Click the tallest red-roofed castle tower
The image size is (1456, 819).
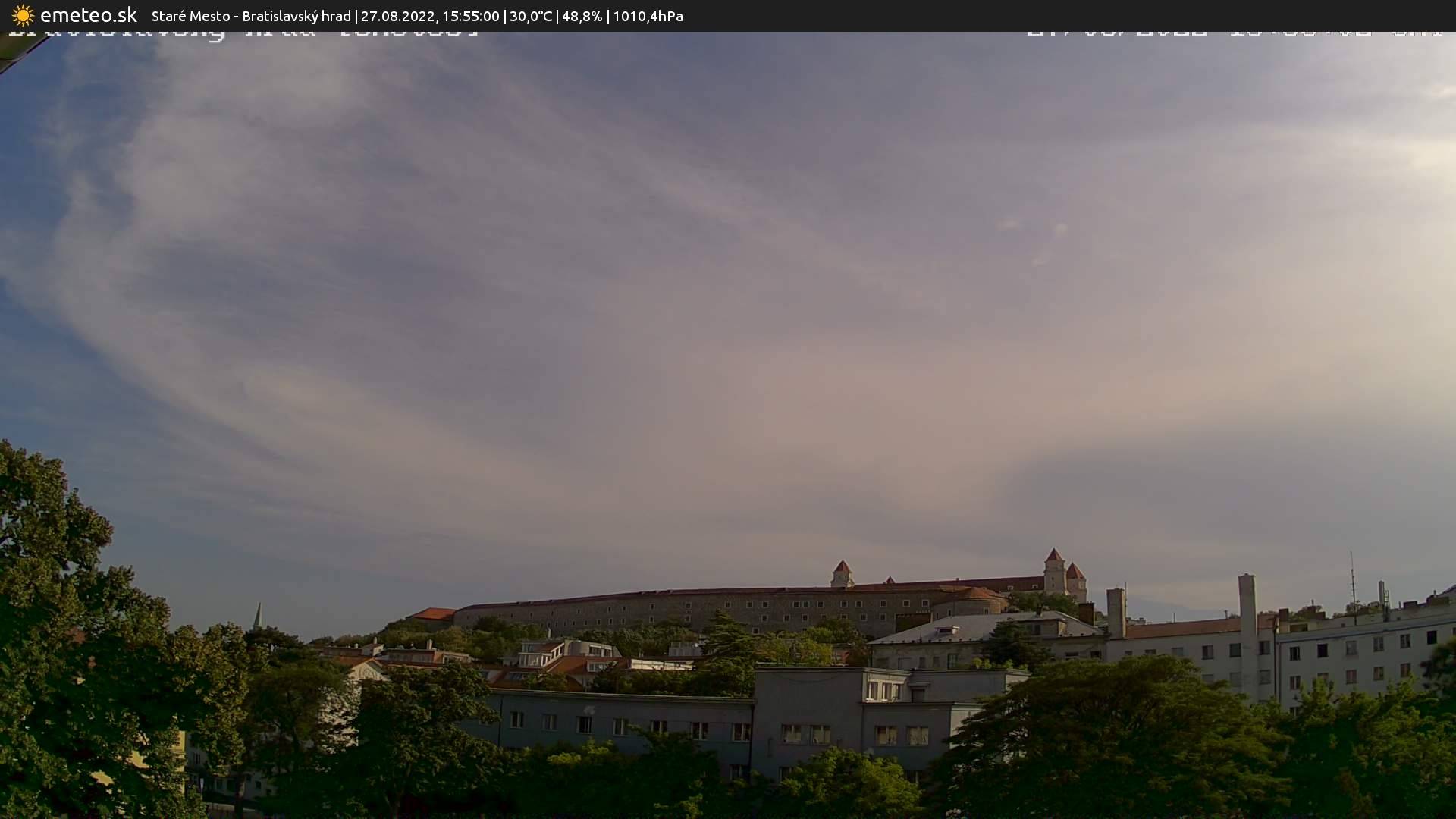click(1054, 570)
